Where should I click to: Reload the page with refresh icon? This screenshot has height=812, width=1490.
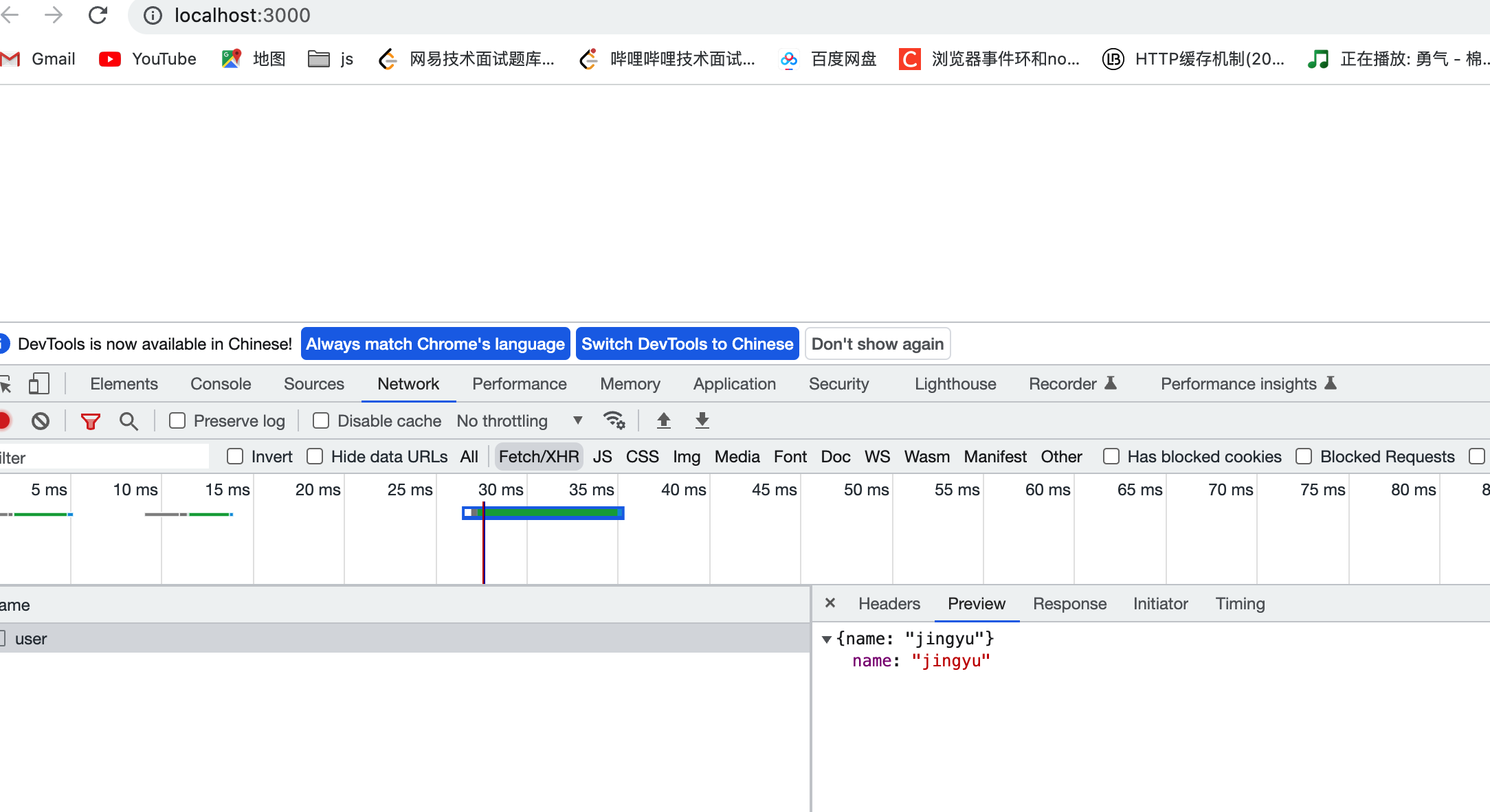[98, 15]
